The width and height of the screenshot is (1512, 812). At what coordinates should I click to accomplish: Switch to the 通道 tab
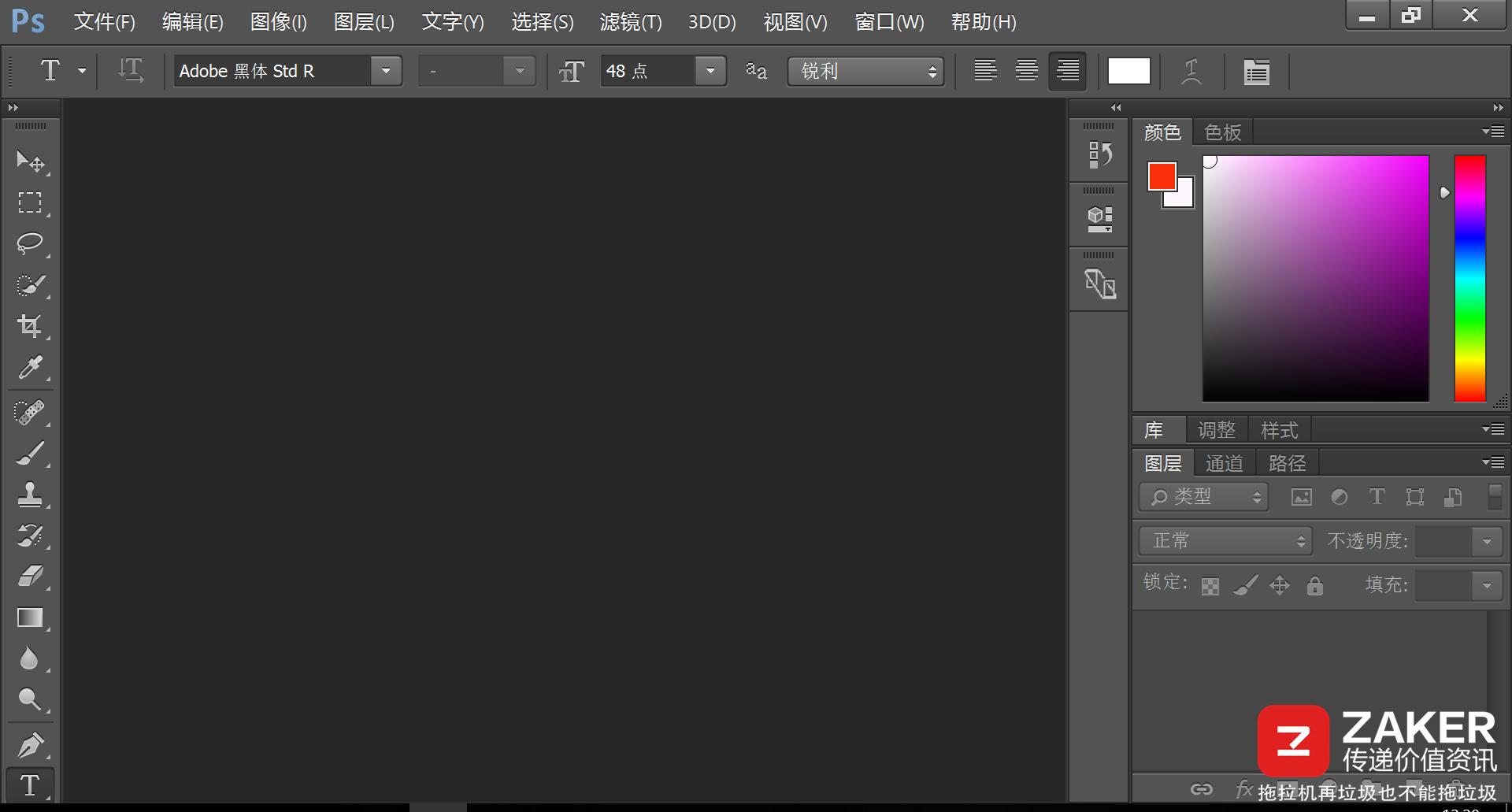pyautogui.click(x=1225, y=463)
